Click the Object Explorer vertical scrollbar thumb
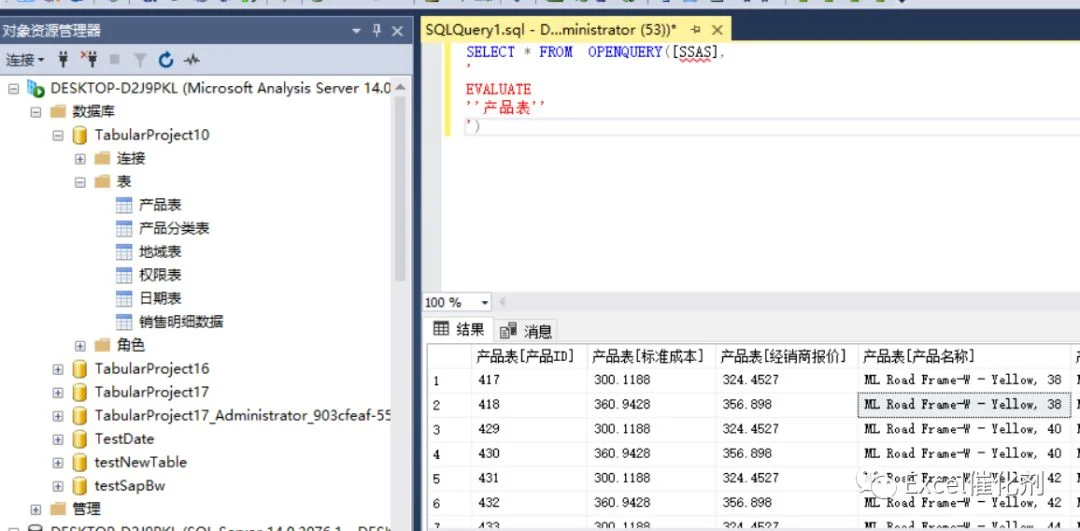The height and width of the screenshot is (531, 1080). coord(399,189)
